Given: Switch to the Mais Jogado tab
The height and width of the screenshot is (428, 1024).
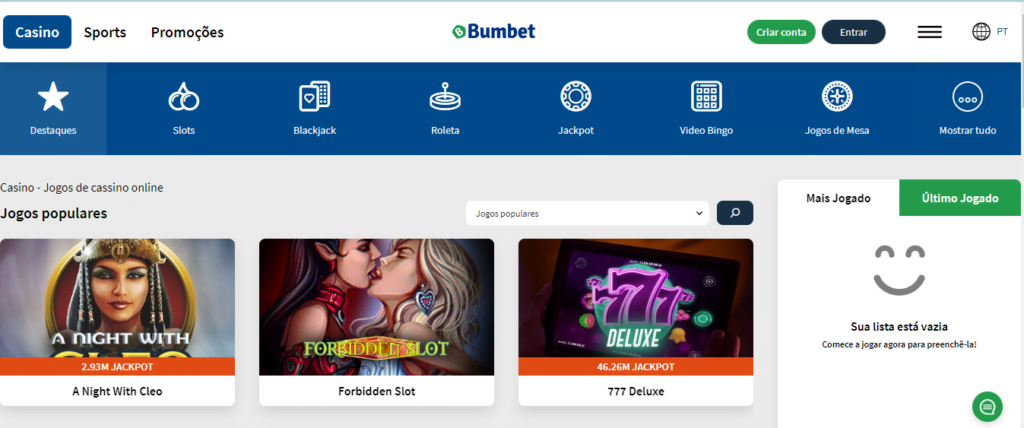Looking at the screenshot, I should [x=838, y=198].
